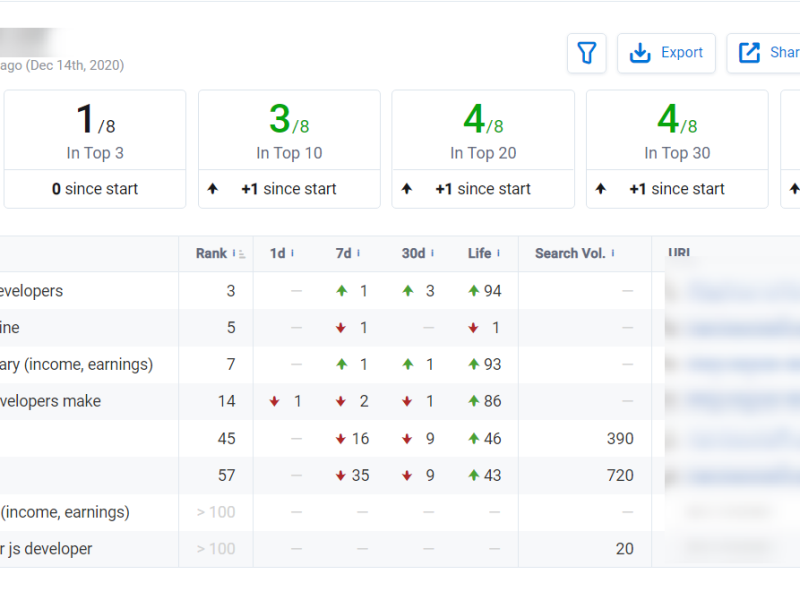Open the Share button
Screen dimensions: 800x600
click(765, 53)
